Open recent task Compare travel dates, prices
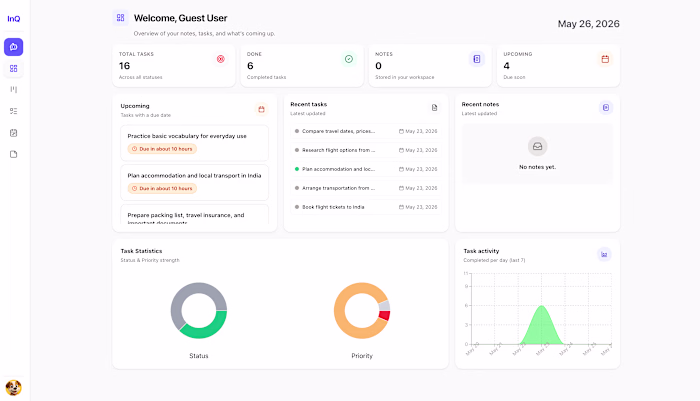The width and height of the screenshot is (700, 401). 366,131
